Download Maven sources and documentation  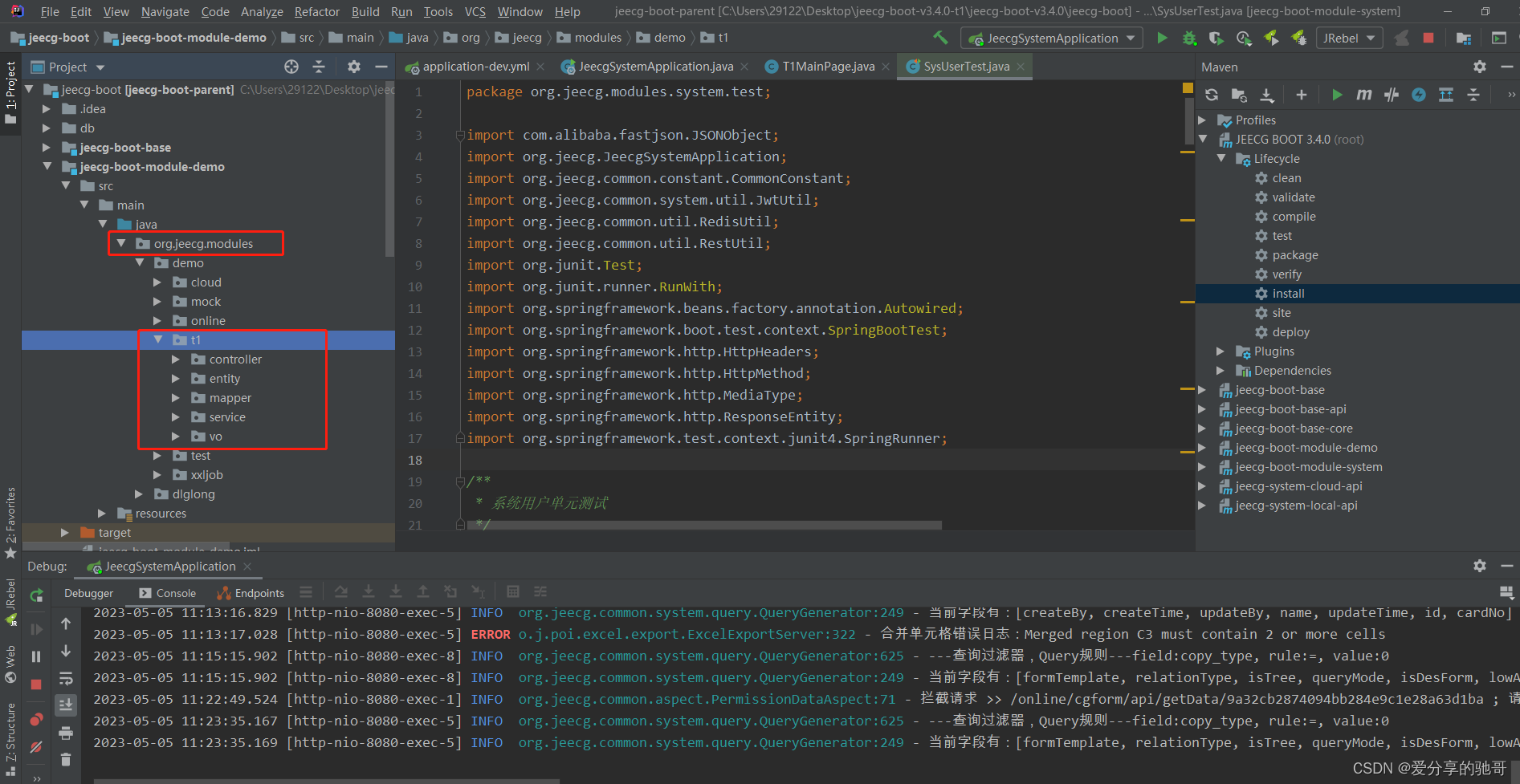click(1266, 95)
